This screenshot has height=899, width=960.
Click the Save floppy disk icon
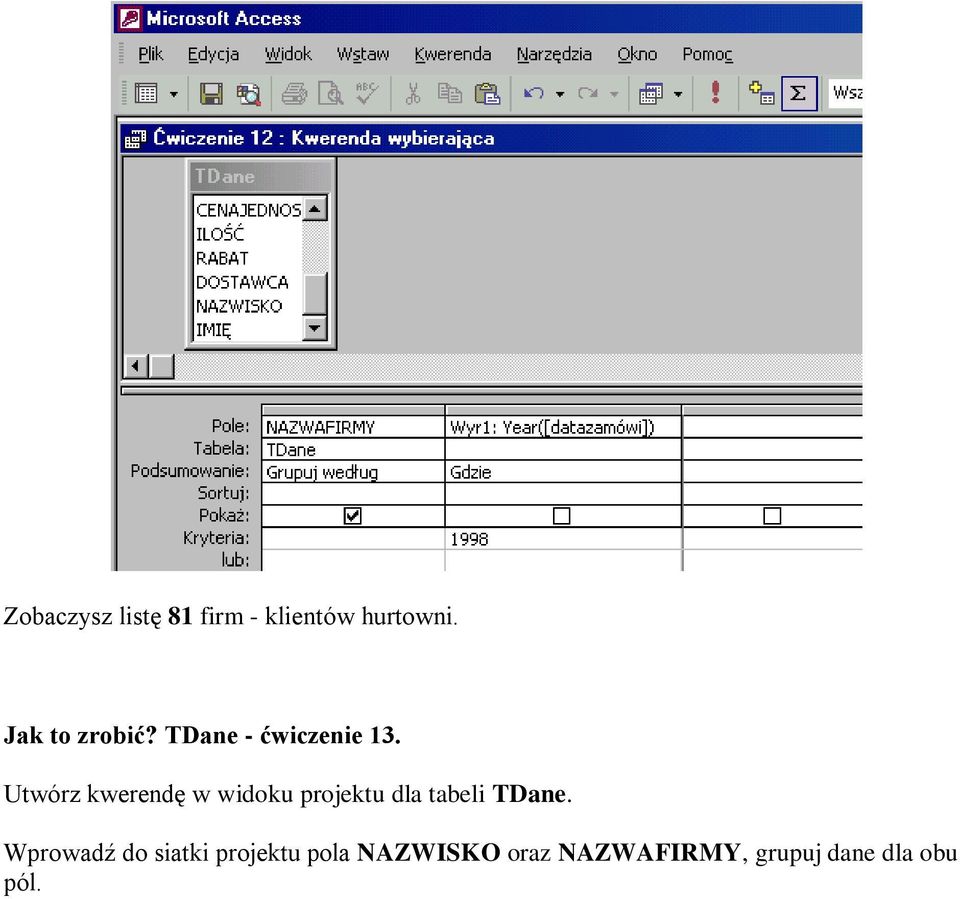pos(211,94)
